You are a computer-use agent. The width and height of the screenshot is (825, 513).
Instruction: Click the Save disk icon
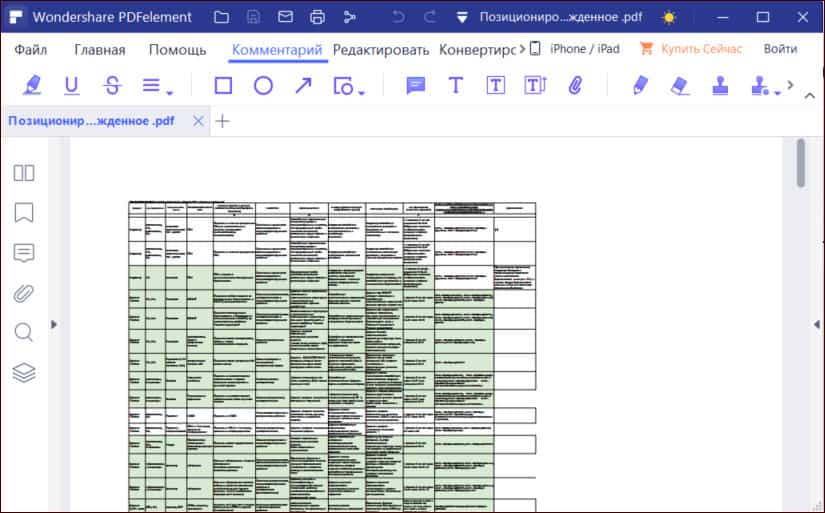tap(253, 17)
